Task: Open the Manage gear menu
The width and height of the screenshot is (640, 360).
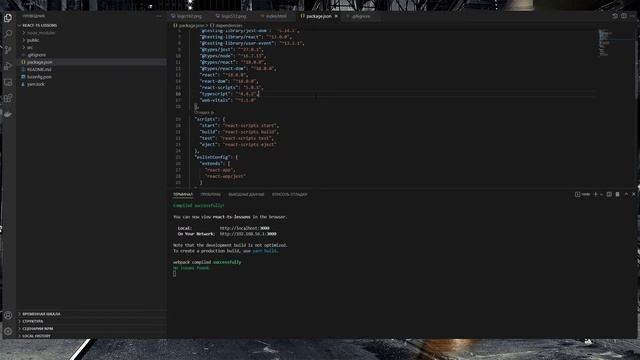Action: [8, 331]
